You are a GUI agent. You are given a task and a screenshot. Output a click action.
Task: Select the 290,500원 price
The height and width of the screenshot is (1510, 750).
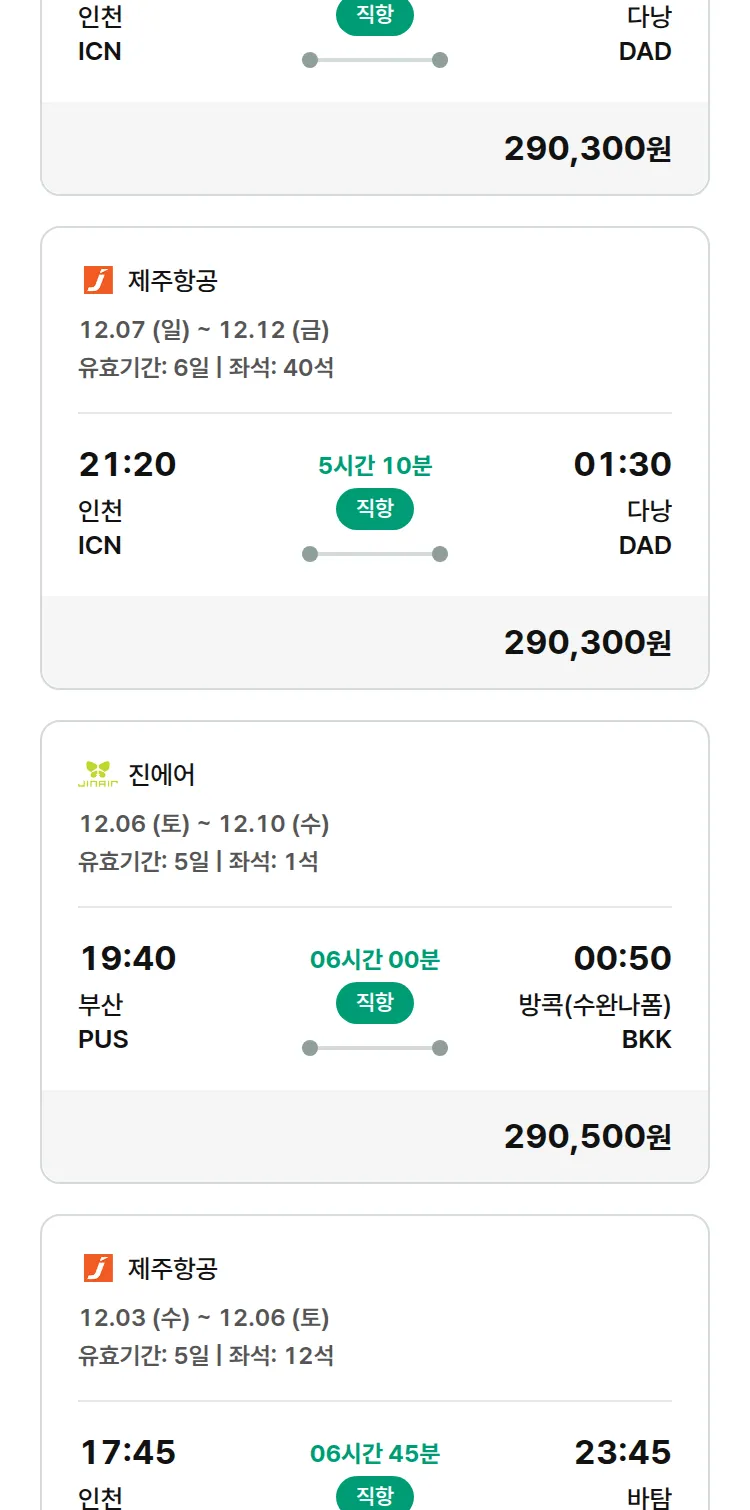[587, 1137]
